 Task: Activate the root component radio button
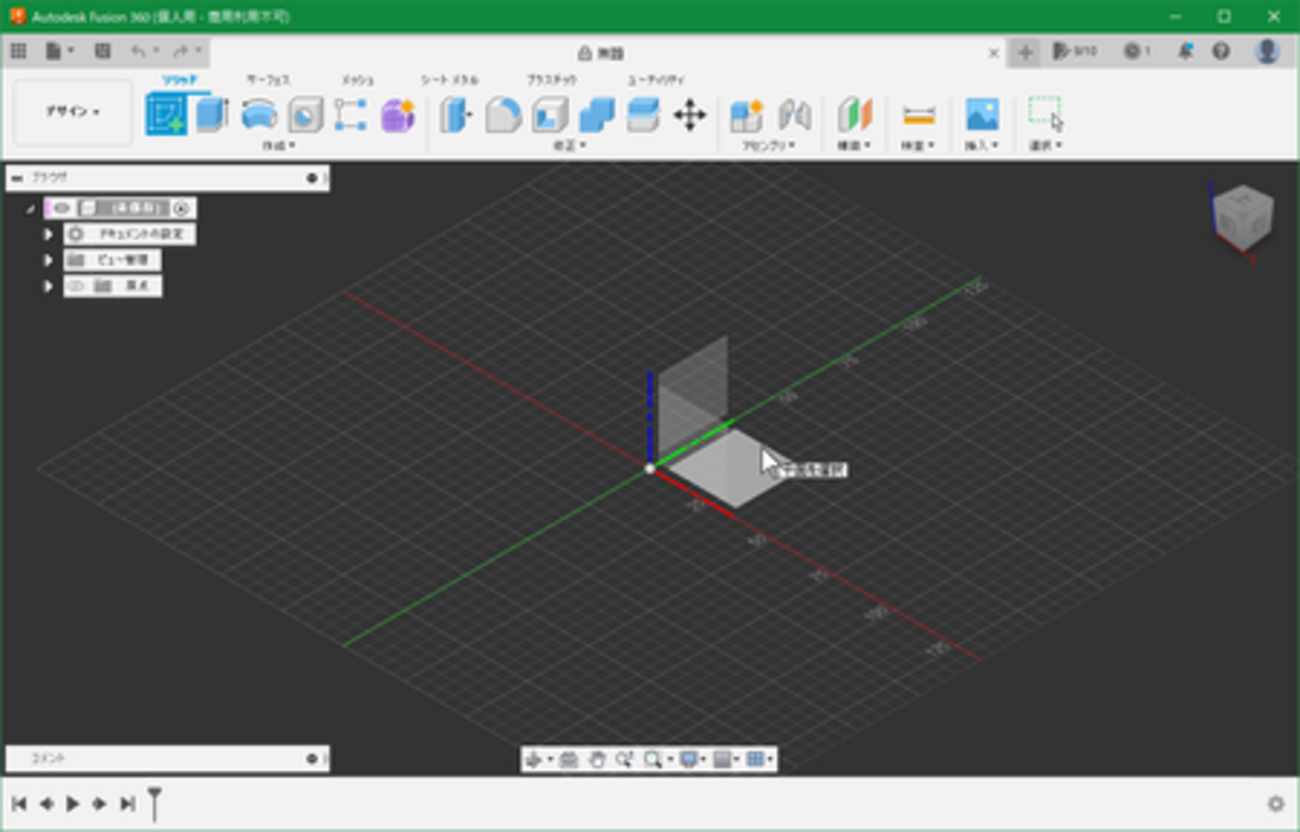click(x=181, y=208)
